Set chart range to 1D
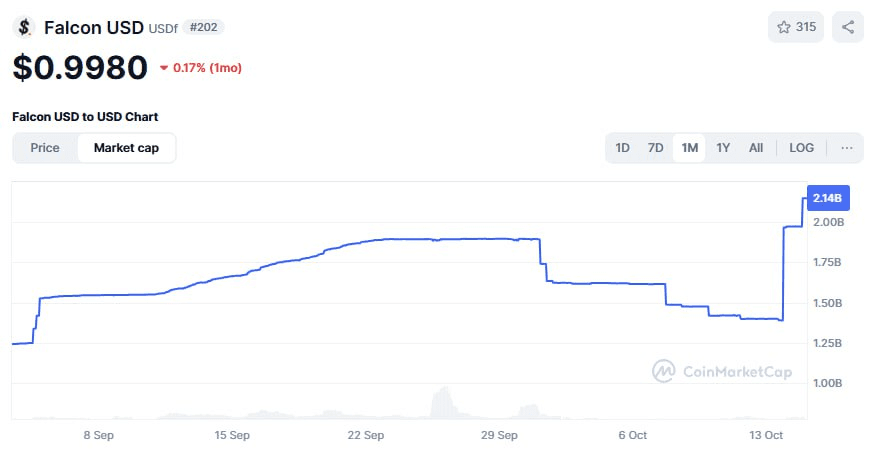The height and width of the screenshot is (450, 878). pos(622,148)
